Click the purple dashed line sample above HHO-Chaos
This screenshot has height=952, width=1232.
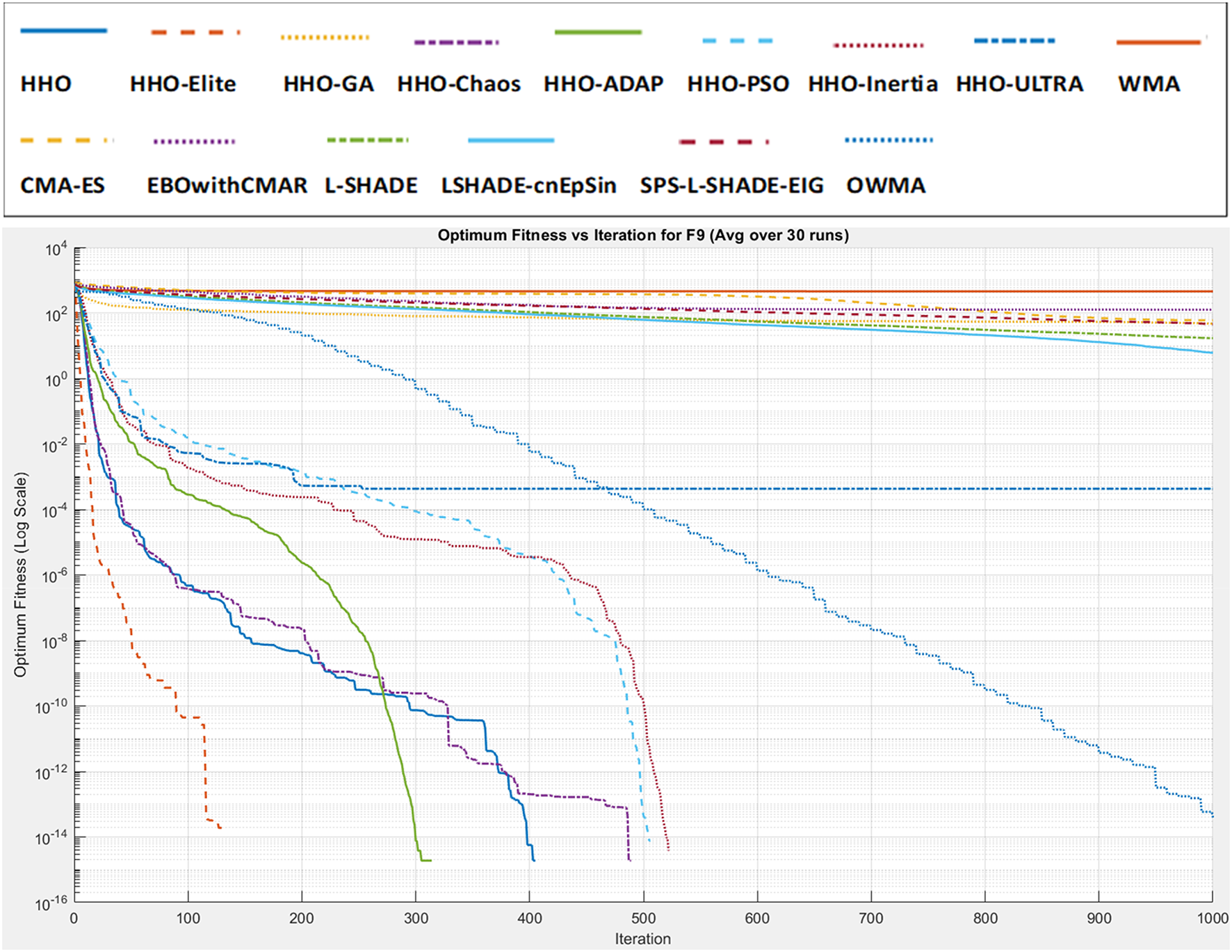457,42
